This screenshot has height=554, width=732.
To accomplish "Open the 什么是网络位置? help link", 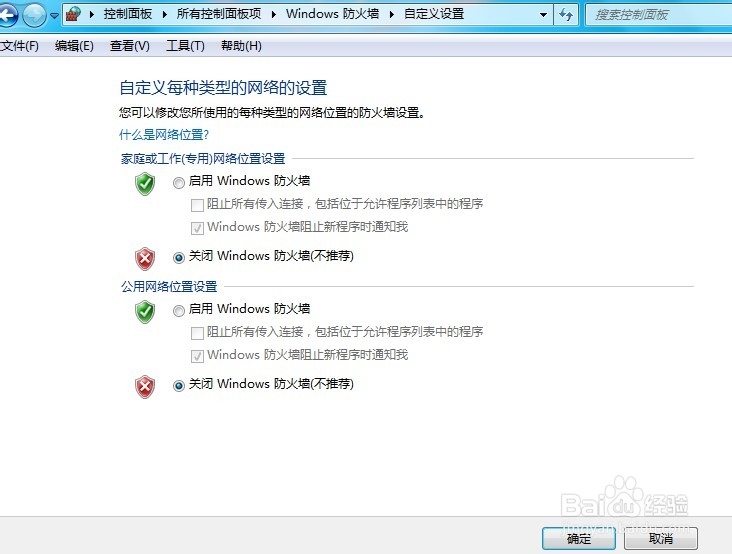I will (164, 135).
